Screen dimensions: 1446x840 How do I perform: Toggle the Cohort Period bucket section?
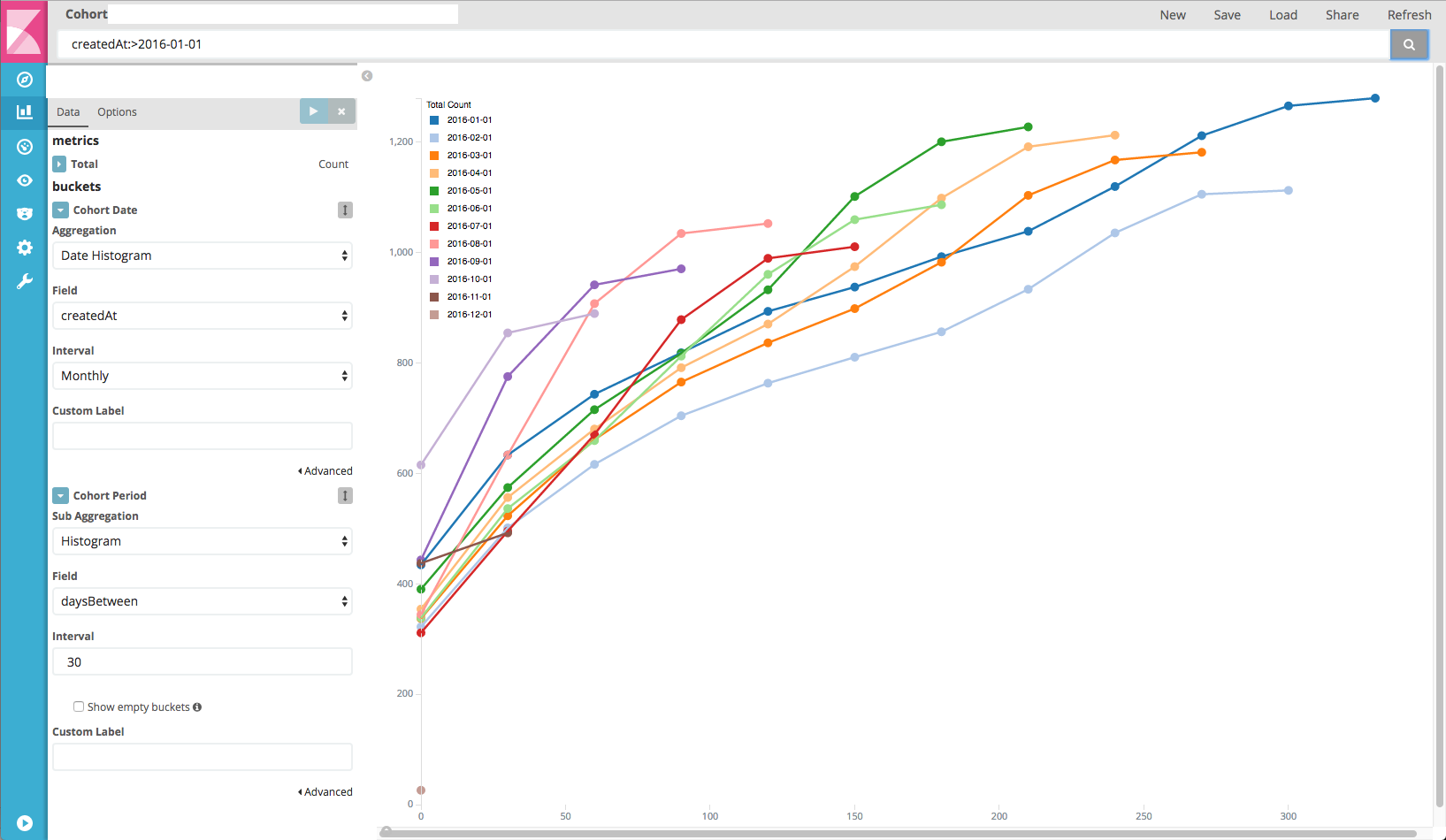pyautogui.click(x=60, y=496)
